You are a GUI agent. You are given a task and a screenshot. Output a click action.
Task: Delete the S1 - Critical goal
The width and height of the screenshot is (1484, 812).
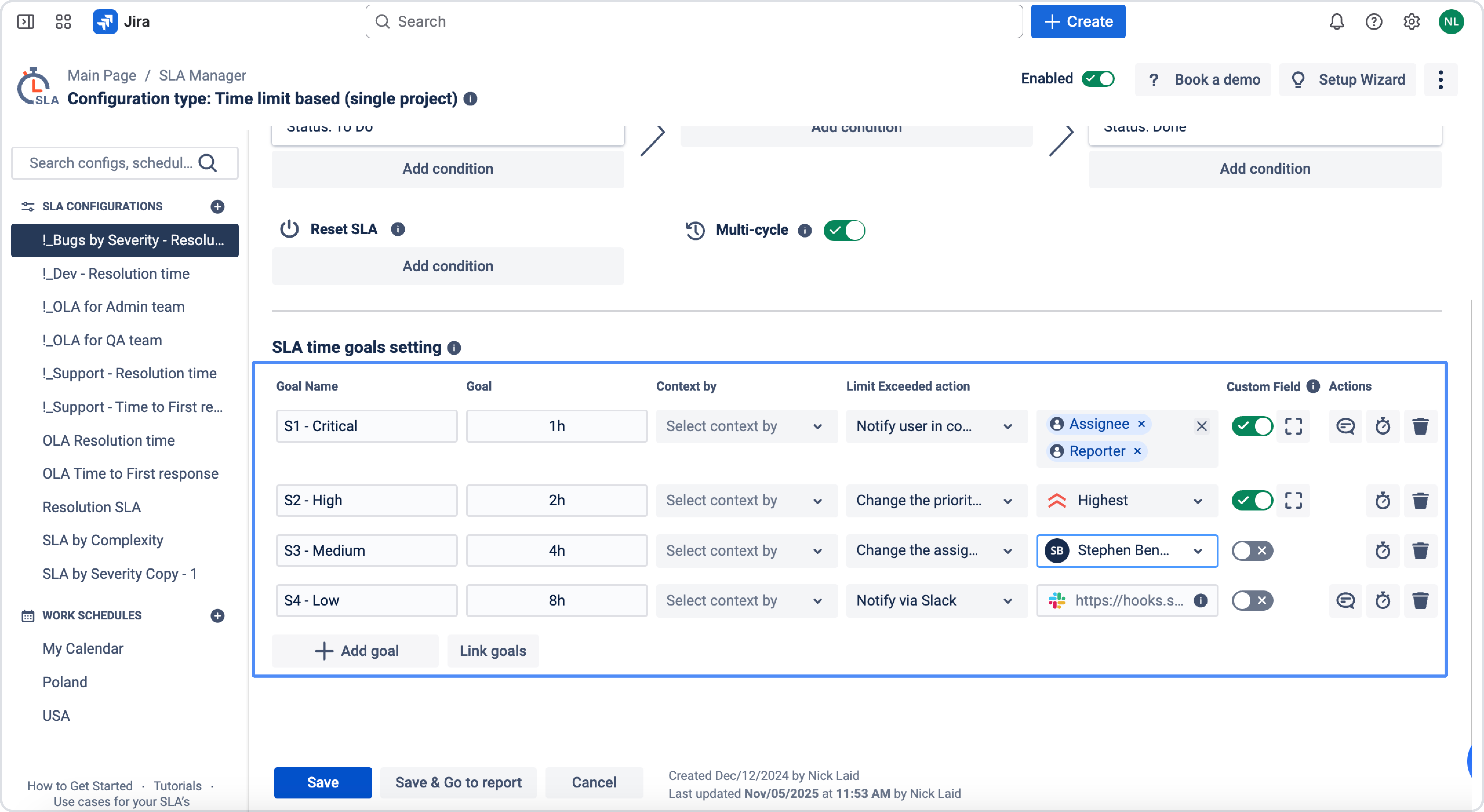pyautogui.click(x=1420, y=426)
